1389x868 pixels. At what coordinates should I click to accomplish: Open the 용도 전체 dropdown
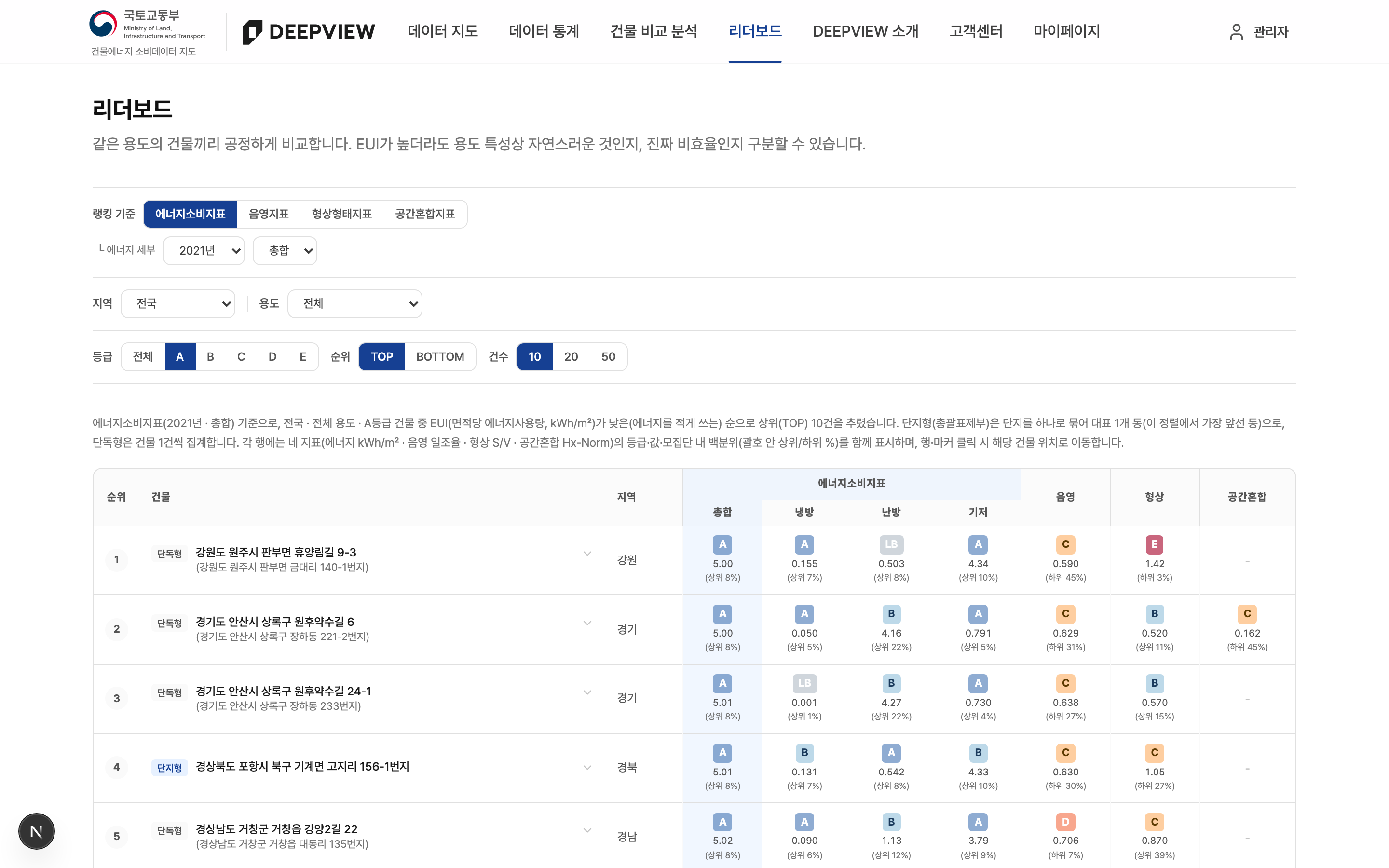pyautogui.click(x=354, y=304)
